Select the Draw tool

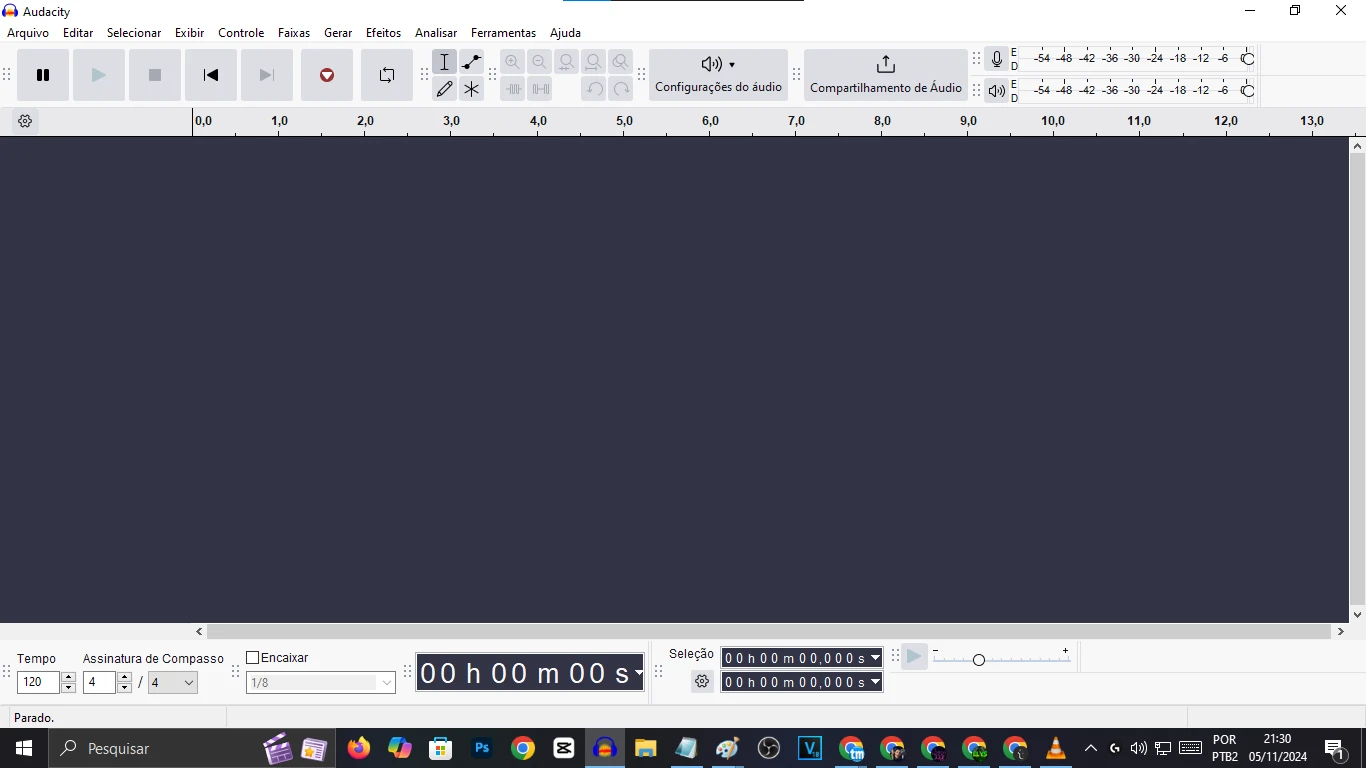click(x=445, y=88)
